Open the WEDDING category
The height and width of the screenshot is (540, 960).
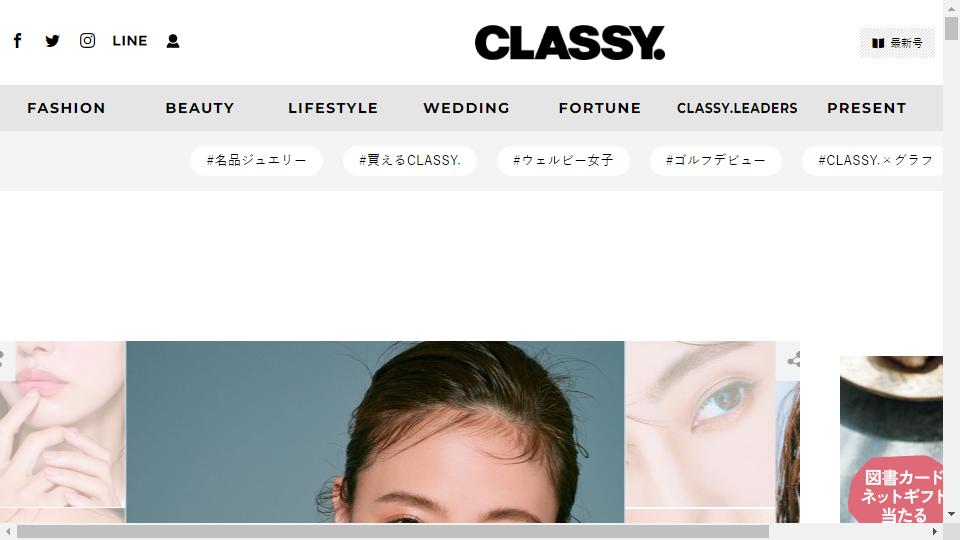[x=467, y=108]
